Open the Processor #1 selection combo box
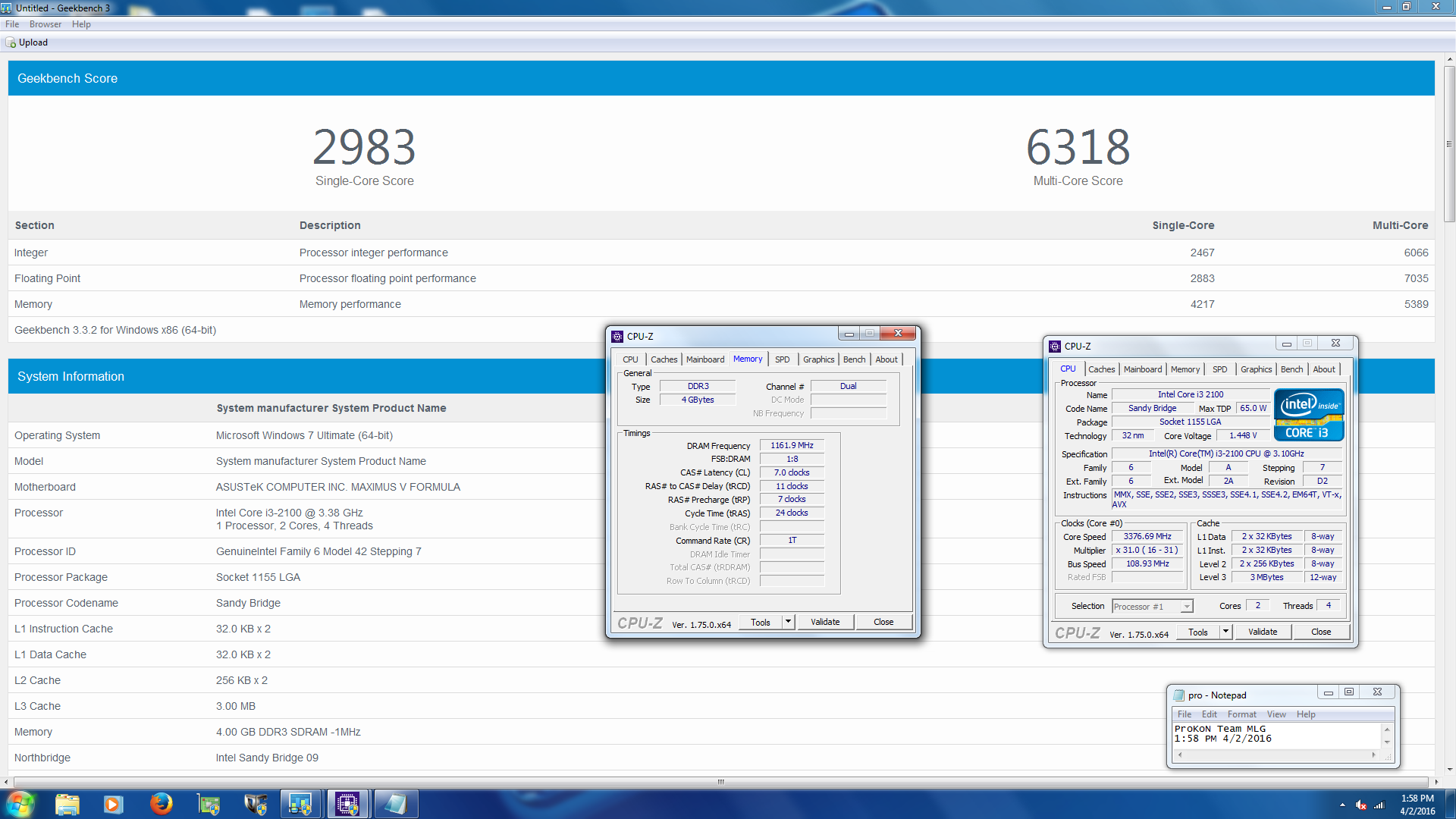 coord(1153,607)
